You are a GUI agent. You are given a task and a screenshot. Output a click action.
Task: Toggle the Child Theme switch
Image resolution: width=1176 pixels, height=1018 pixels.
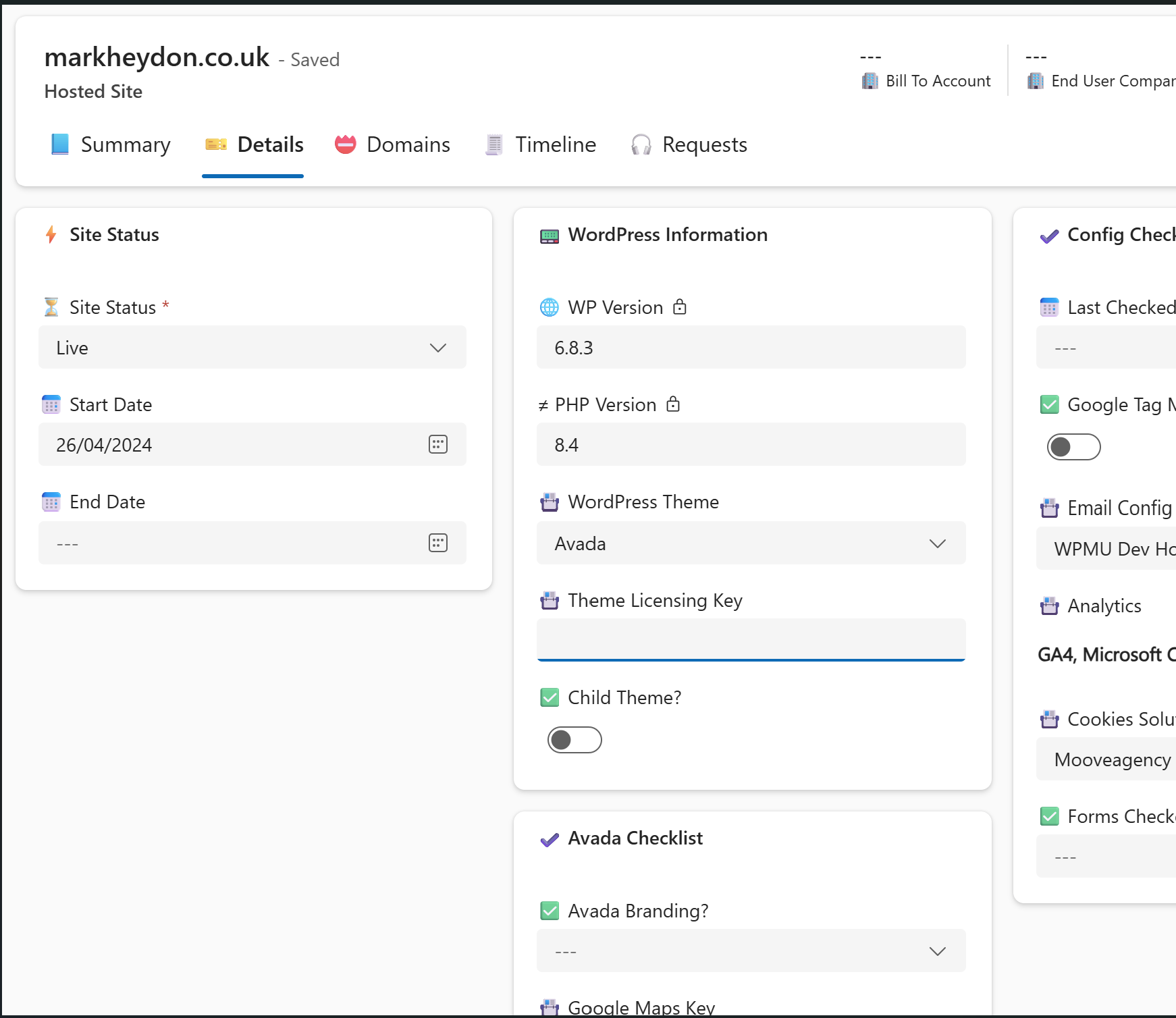(x=574, y=740)
